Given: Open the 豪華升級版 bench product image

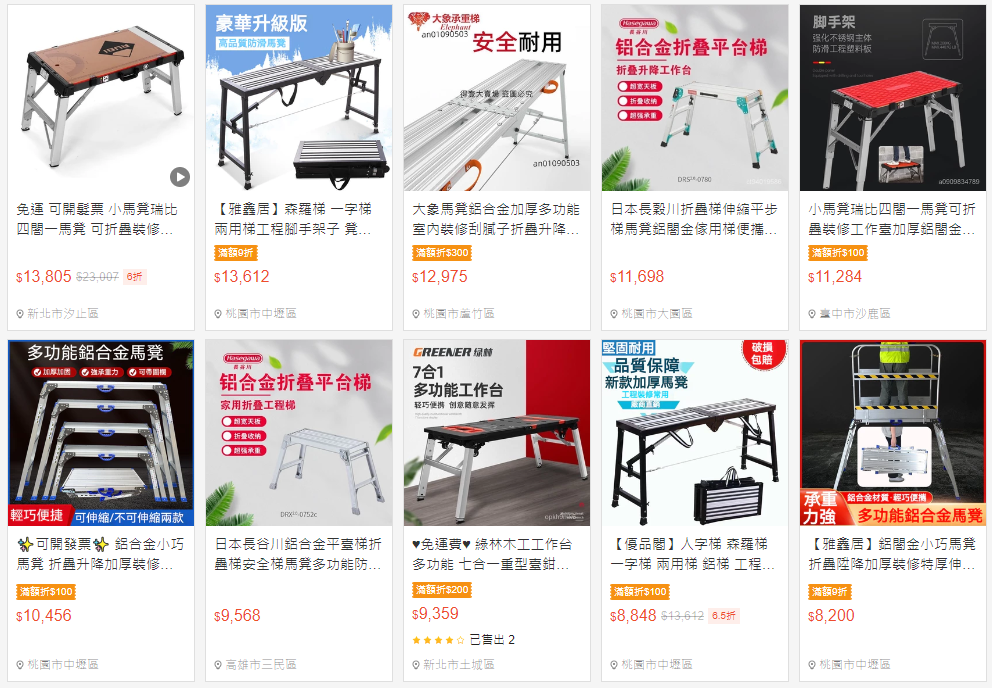Looking at the screenshot, I should coord(299,98).
